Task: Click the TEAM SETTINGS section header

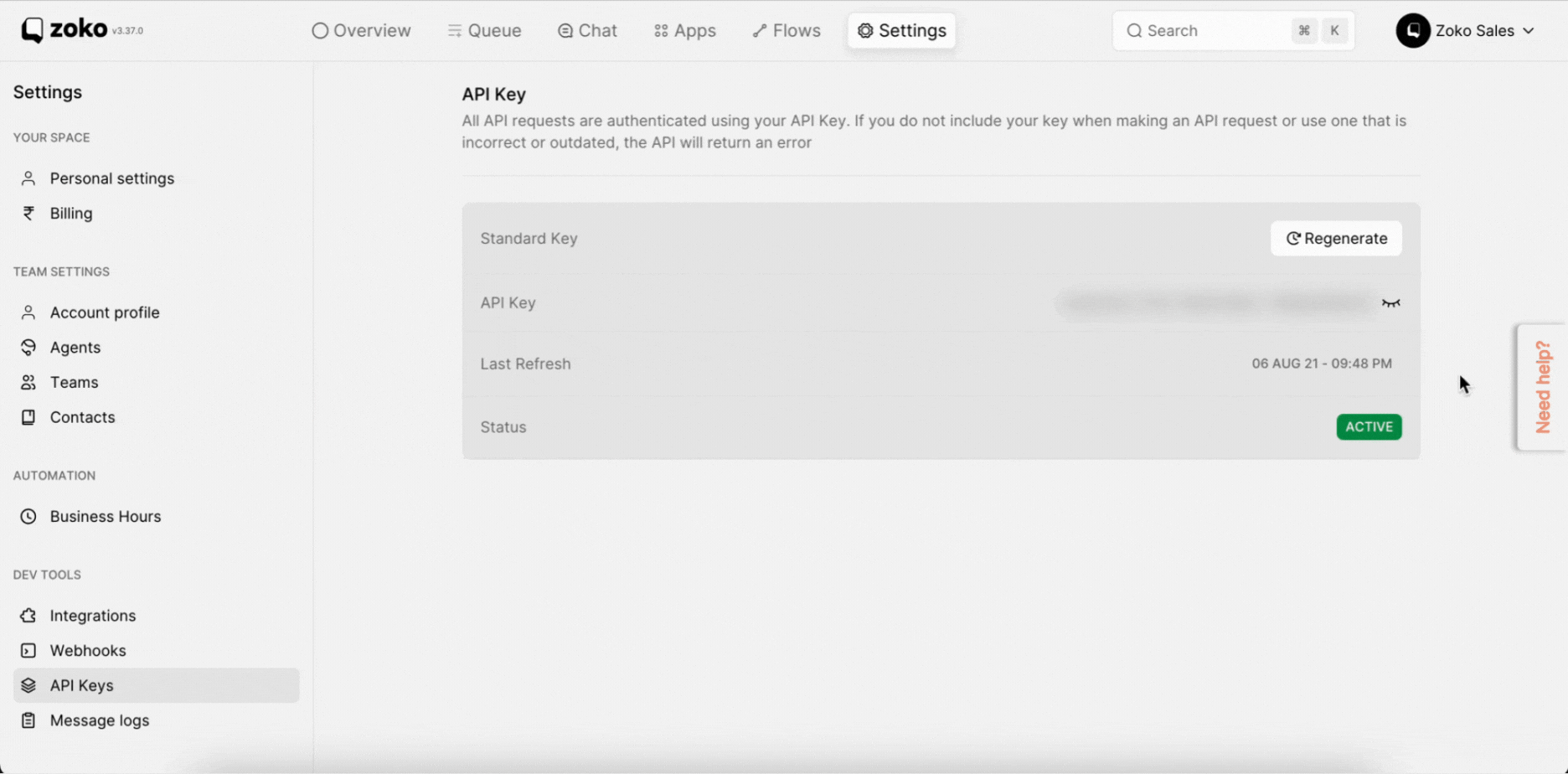Action: (x=61, y=271)
